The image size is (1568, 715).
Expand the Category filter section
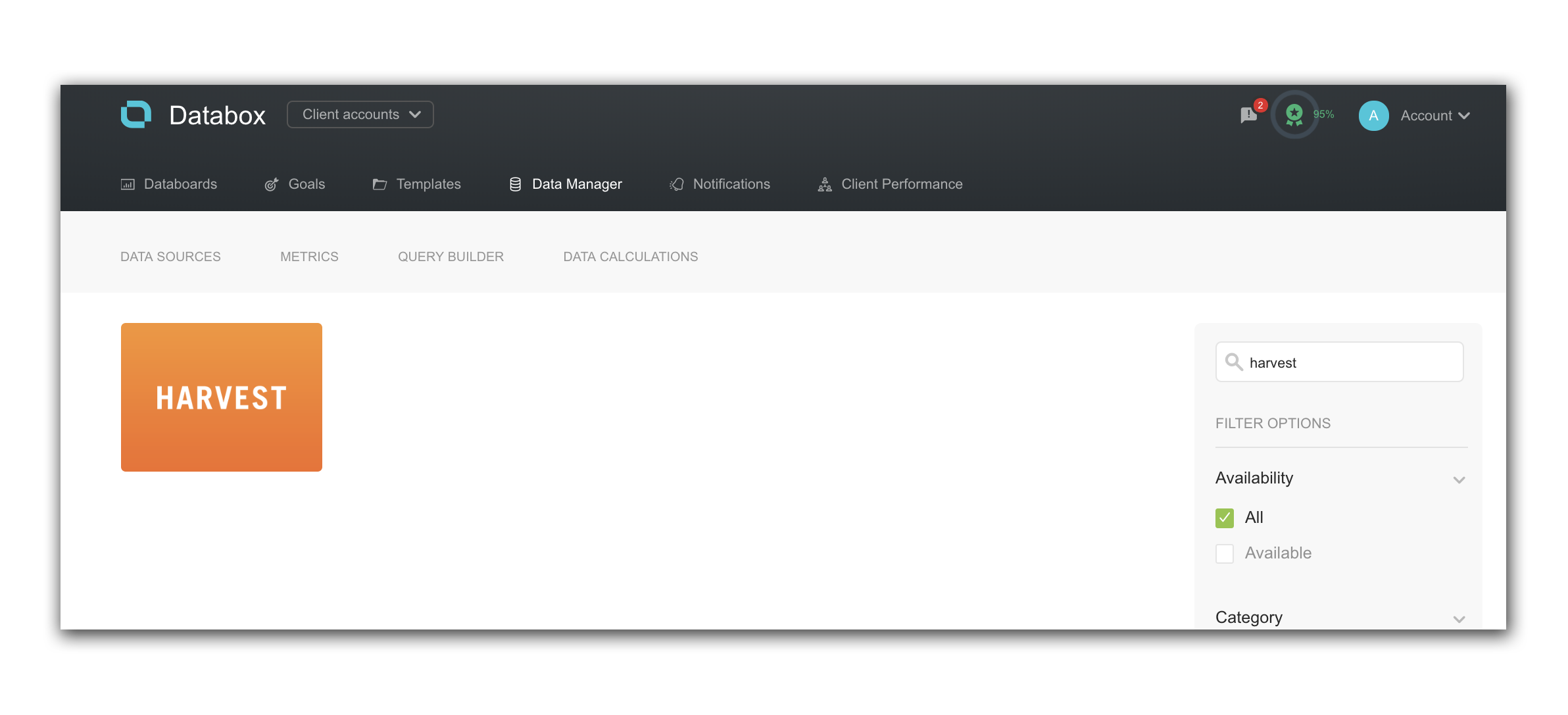[x=1459, y=618]
